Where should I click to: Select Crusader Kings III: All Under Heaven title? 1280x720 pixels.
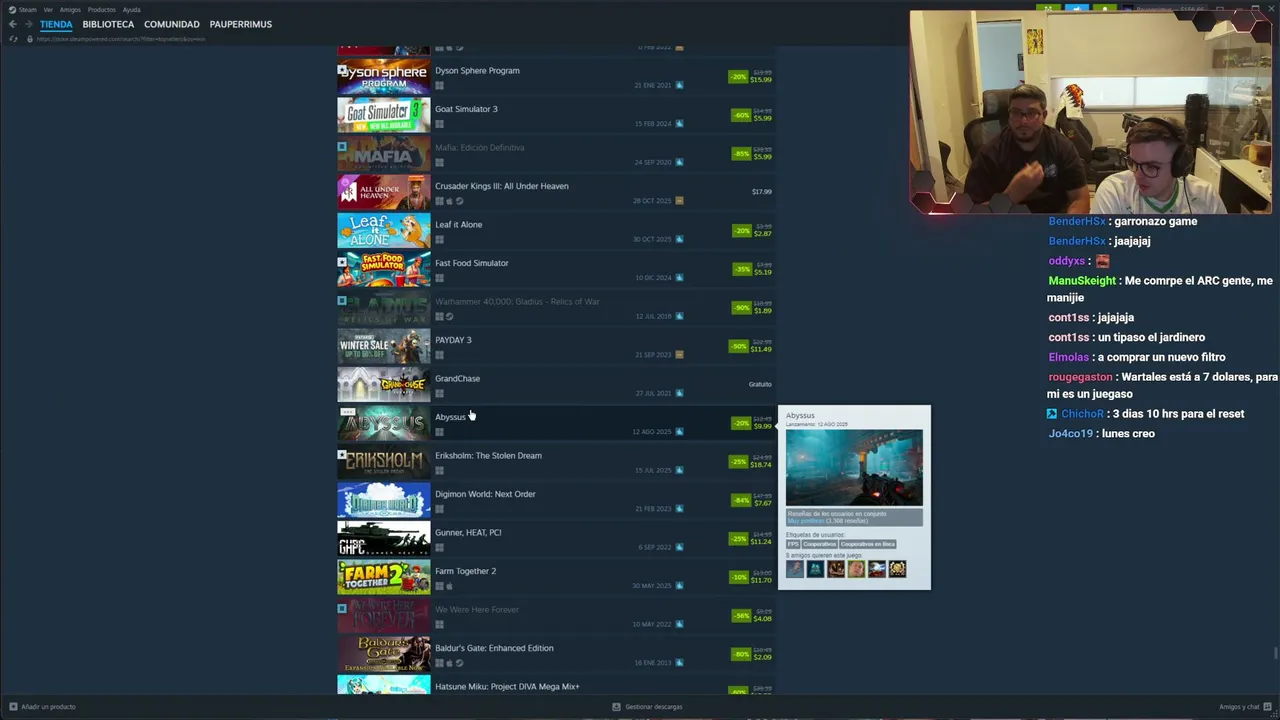click(x=502, y=186)
